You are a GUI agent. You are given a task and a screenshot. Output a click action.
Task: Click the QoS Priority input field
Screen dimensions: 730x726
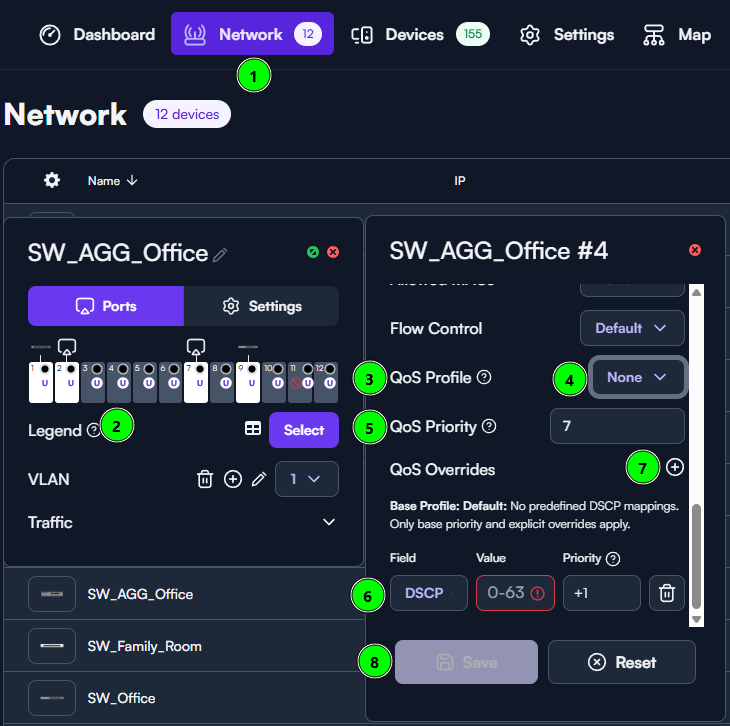617,426
